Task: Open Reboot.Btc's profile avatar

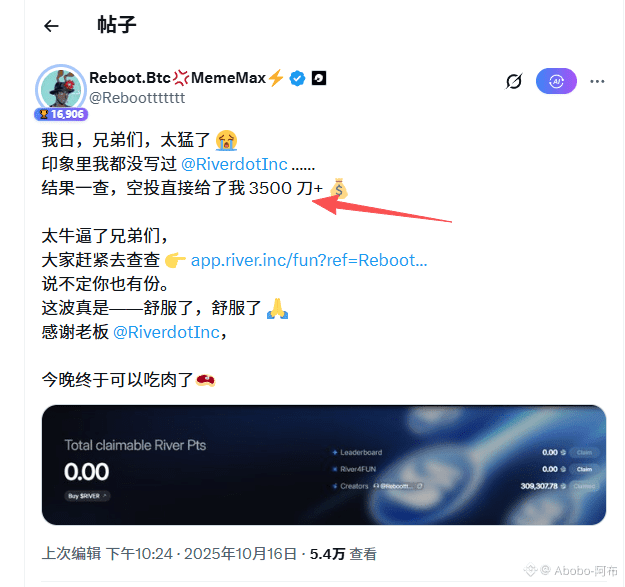Action: point(61,88)
